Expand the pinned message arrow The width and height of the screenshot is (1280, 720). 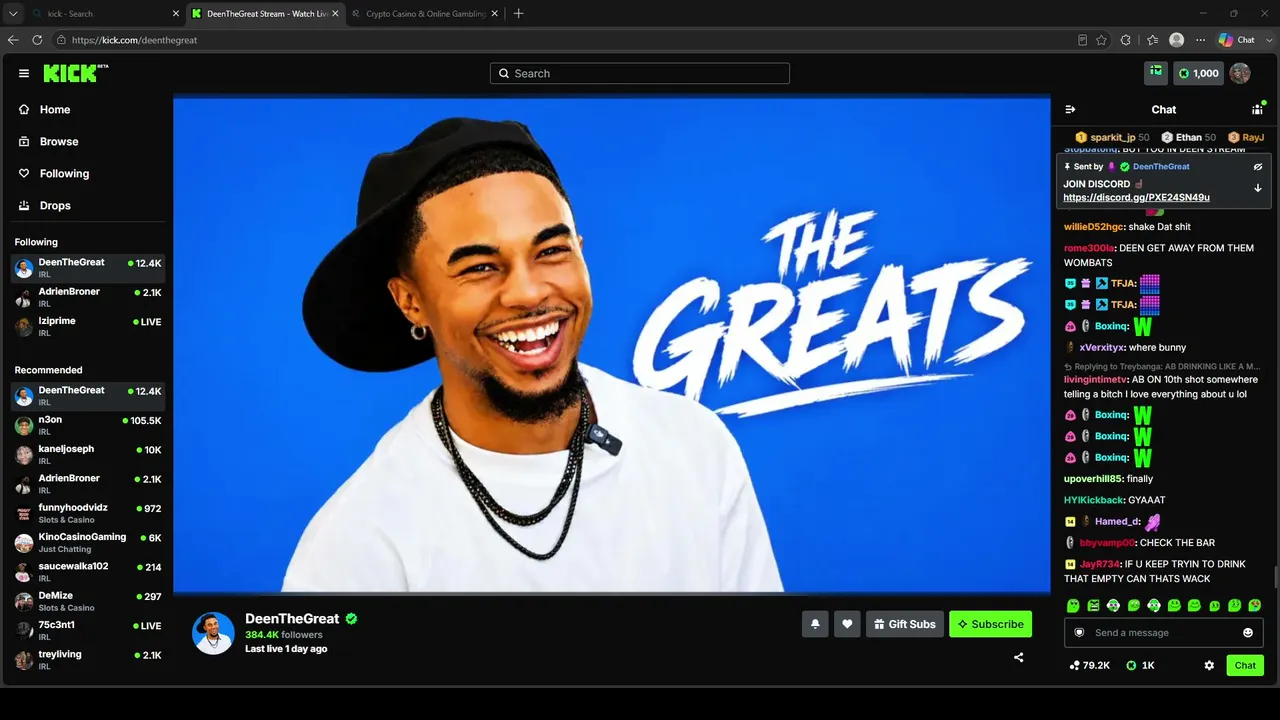[x=1258, y=188]
